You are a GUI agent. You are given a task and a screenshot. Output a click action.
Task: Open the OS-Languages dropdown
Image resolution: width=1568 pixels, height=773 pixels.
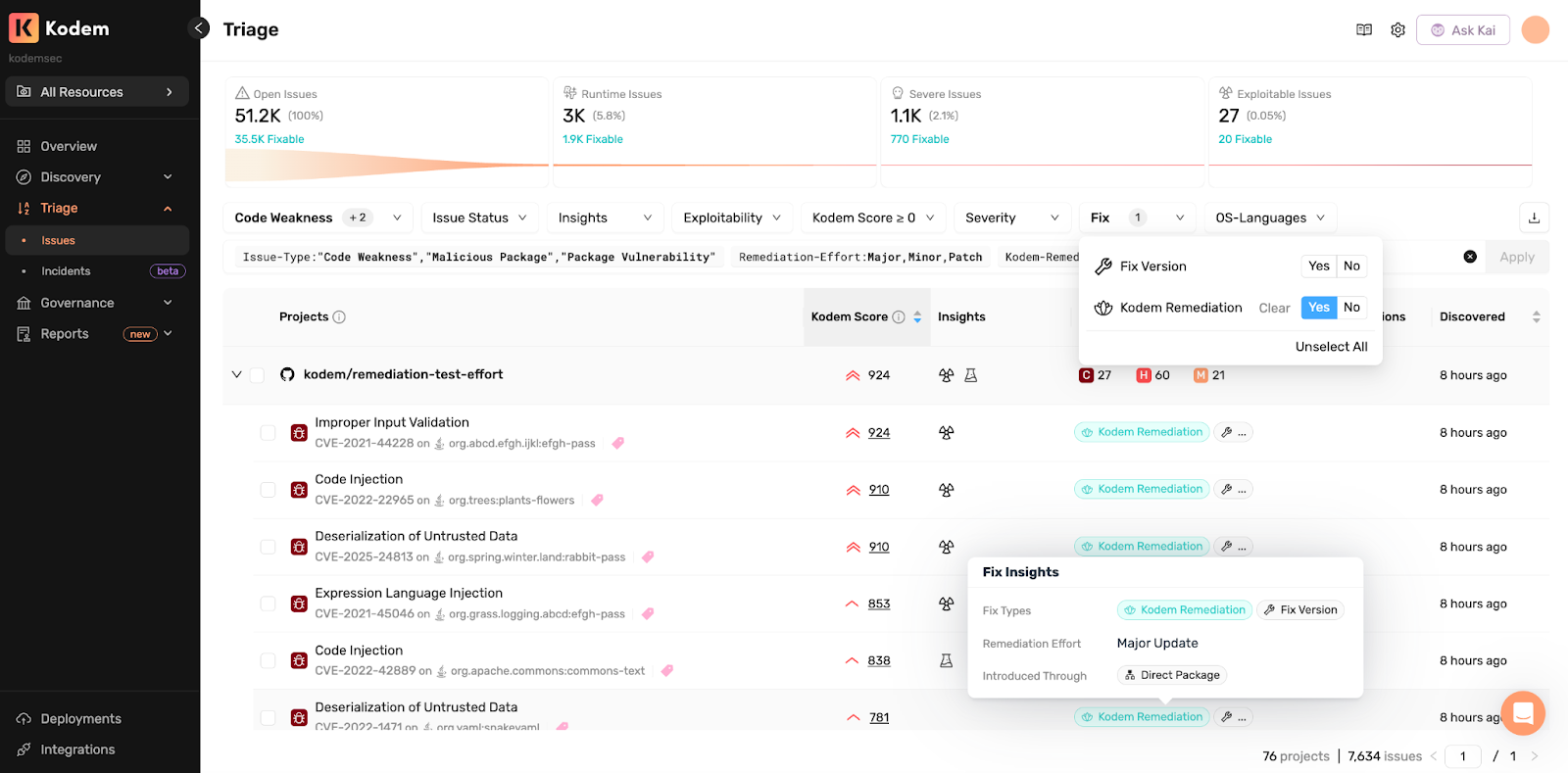1270,217
